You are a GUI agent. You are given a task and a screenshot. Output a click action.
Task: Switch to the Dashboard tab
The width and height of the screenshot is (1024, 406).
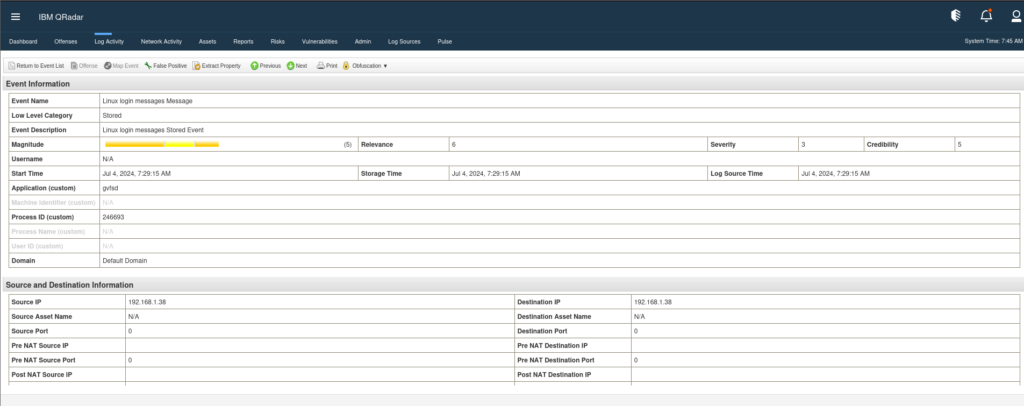point(23,42)
